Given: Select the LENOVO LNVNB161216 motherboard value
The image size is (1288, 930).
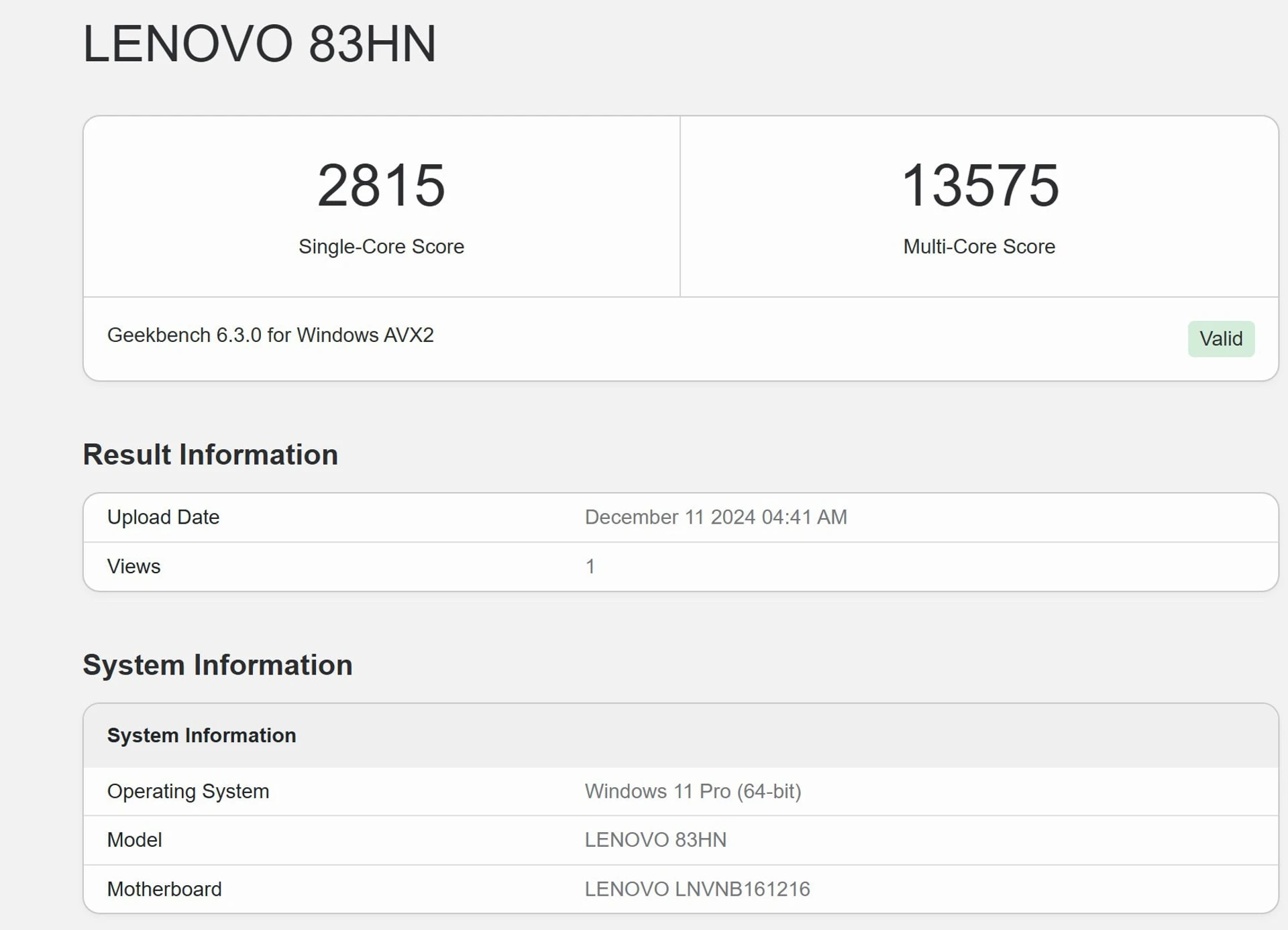Looking at the screenshot, I should click(697, 889).
